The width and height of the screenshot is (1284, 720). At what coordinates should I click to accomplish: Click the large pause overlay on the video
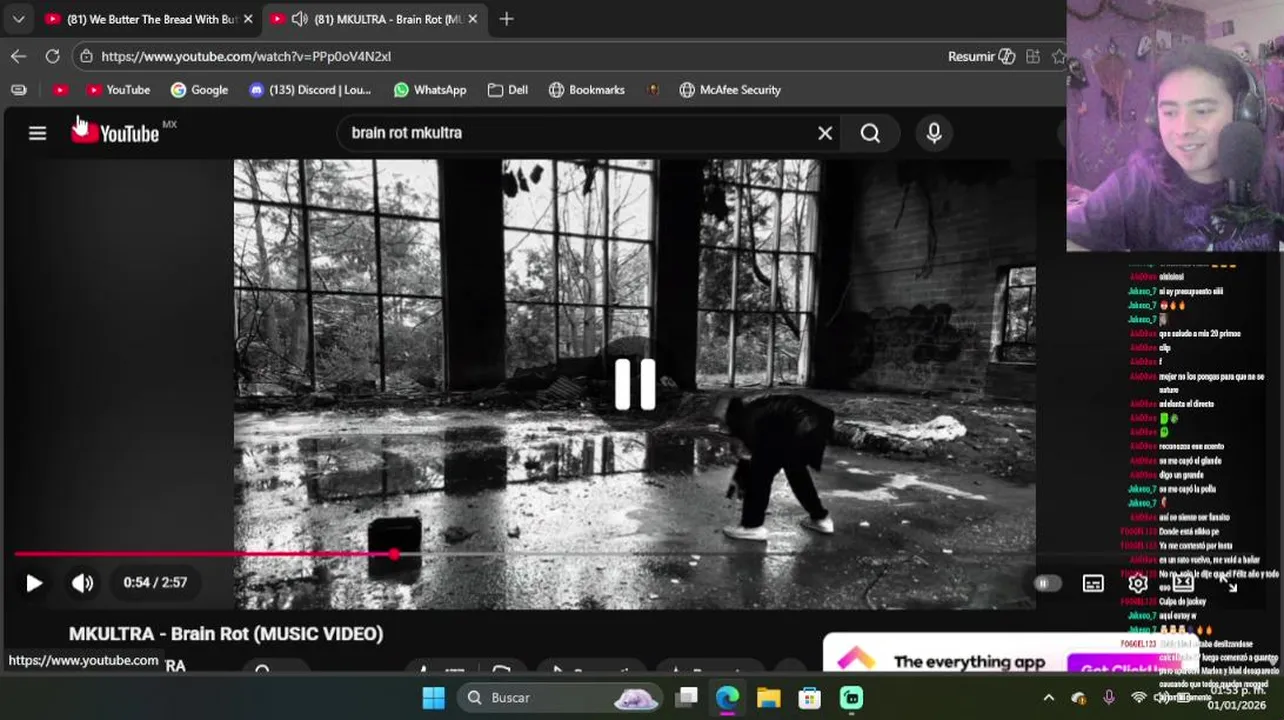point(635,384)
